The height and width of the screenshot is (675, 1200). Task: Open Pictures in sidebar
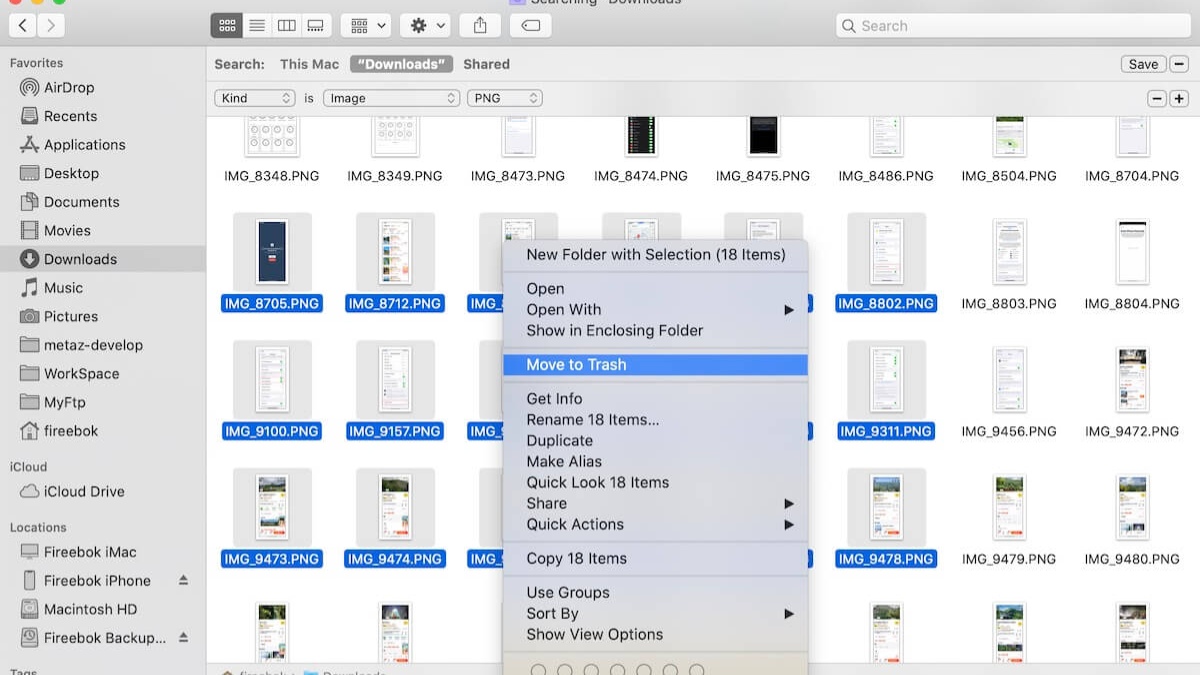point(70,316)
